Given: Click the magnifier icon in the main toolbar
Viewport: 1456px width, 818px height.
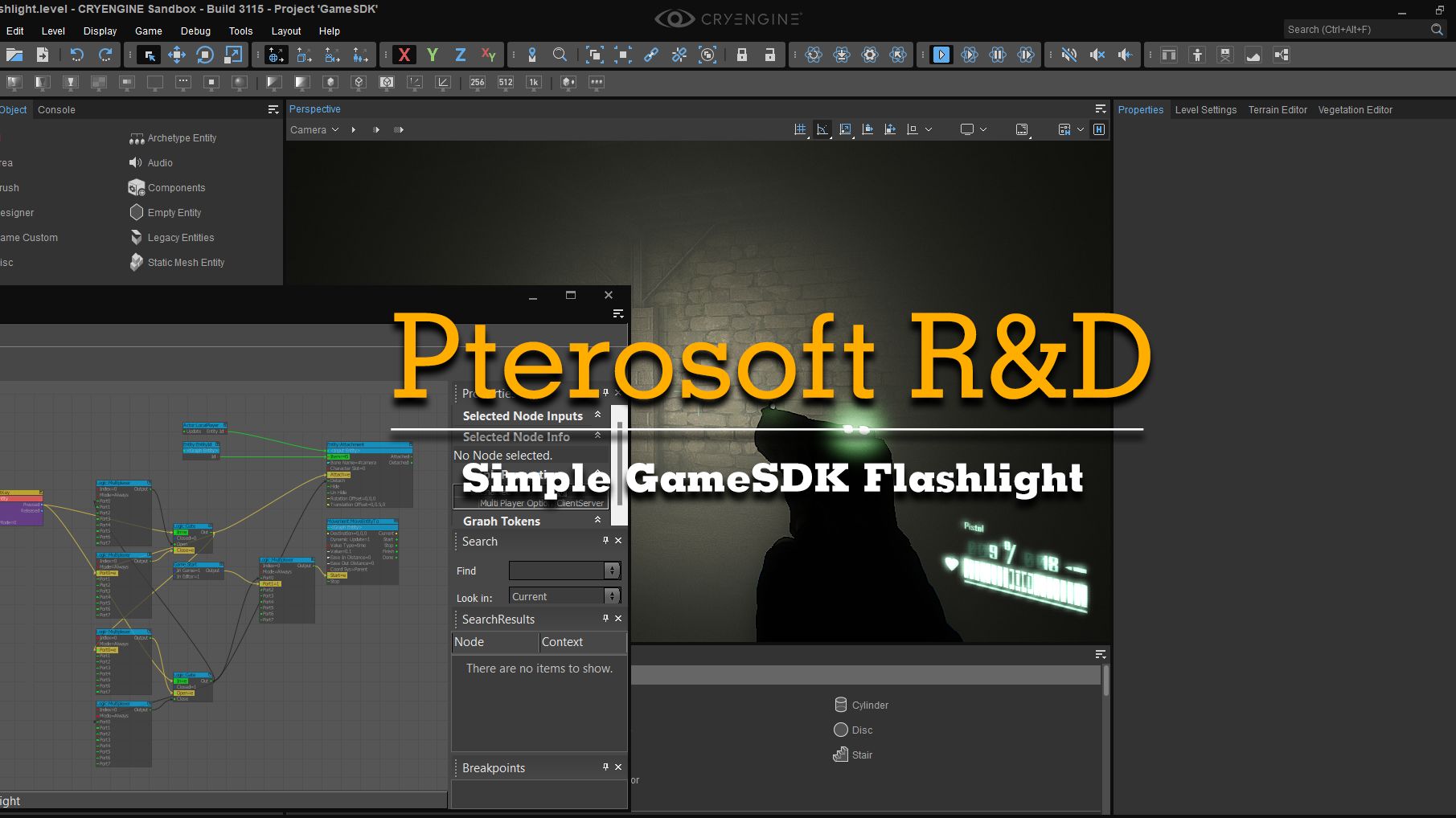Looking at the screenshot, I should (x=560, y=55).
